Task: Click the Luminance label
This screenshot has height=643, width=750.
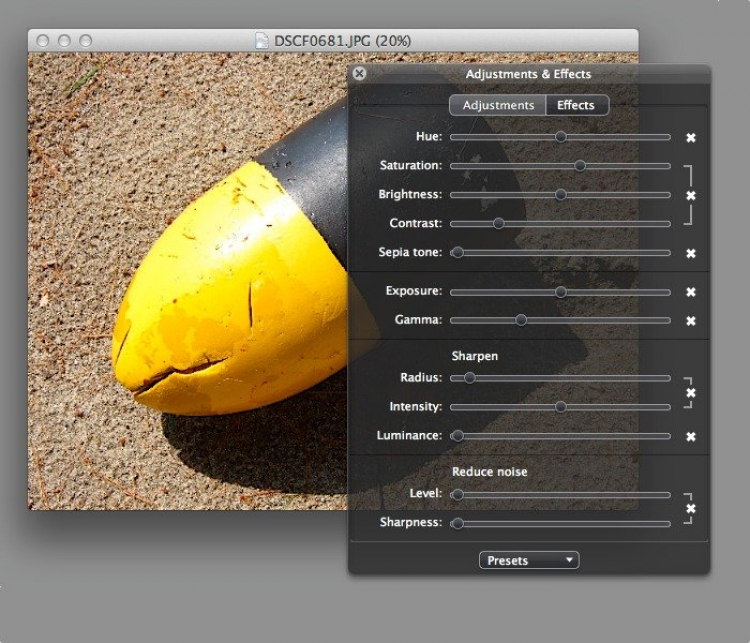Action: [409, 435]
